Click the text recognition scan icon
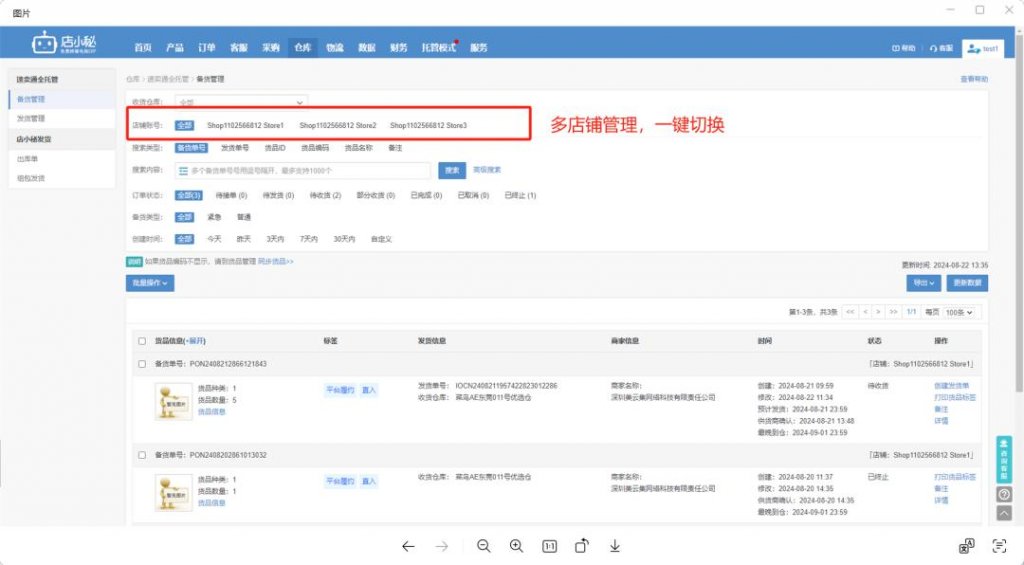This screenshot has width=1024, height=565. tap(999, 546)
